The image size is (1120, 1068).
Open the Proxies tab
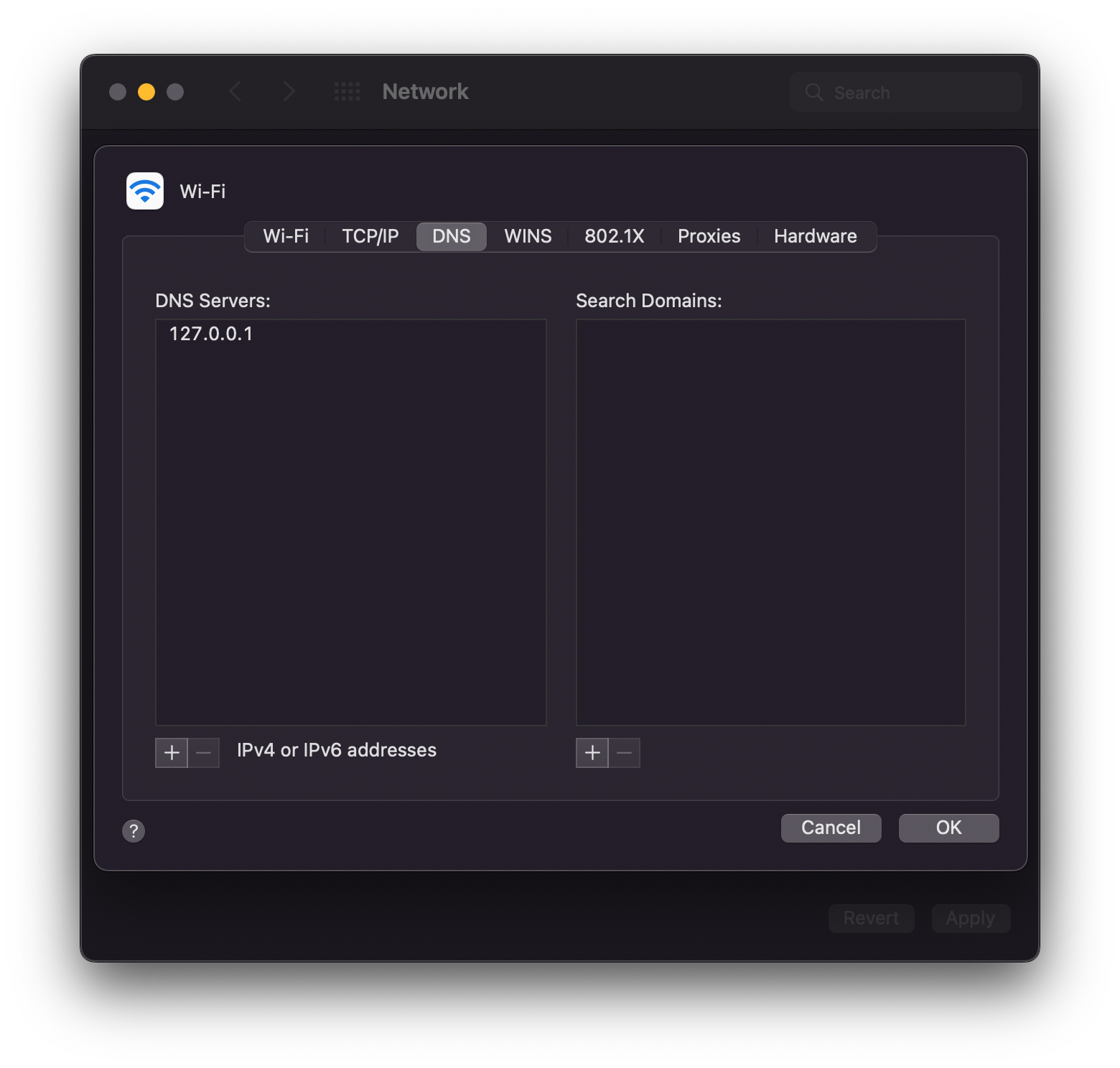[708, 236]
